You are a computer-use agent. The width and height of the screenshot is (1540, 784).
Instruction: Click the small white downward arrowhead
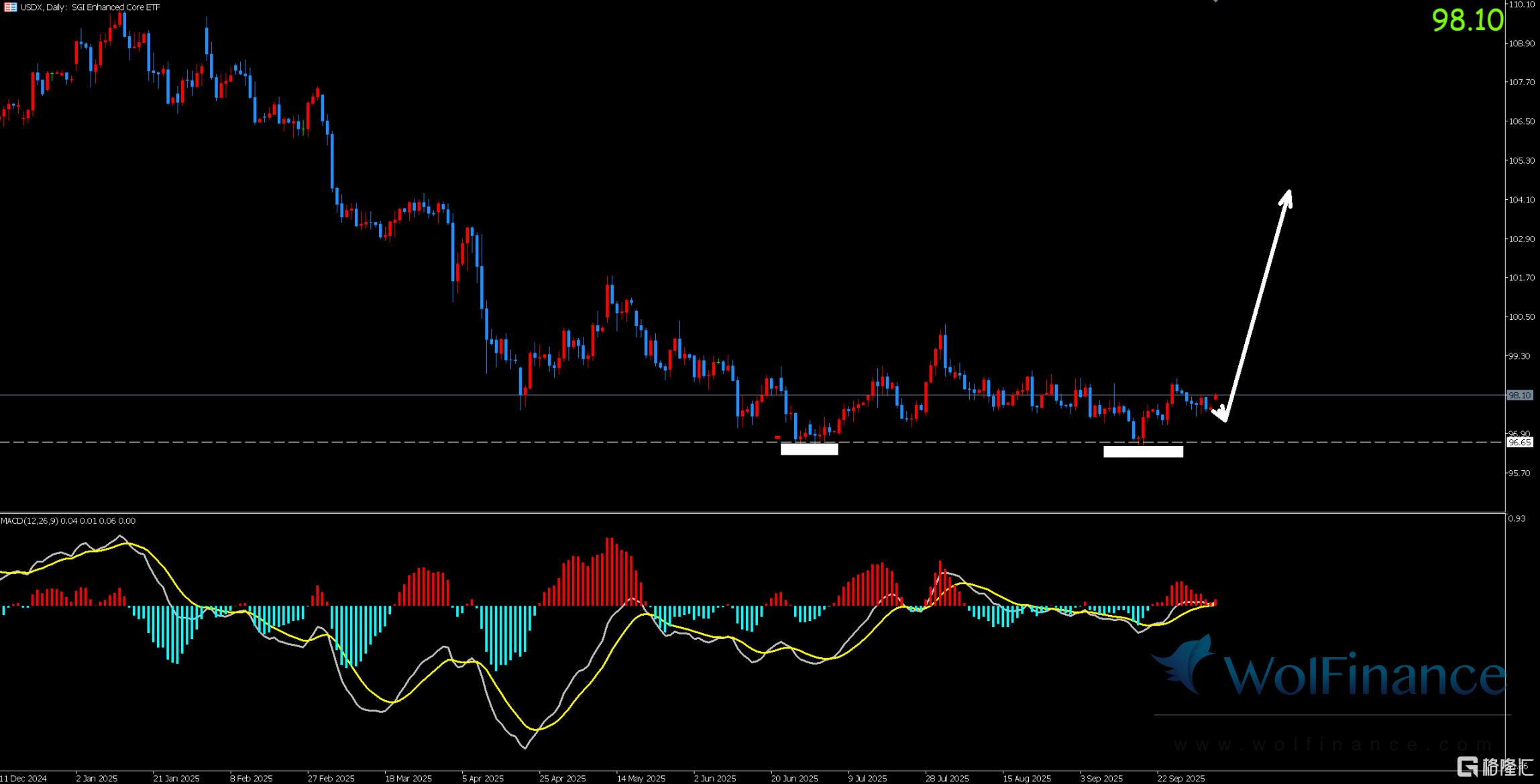pos(1221,414)
